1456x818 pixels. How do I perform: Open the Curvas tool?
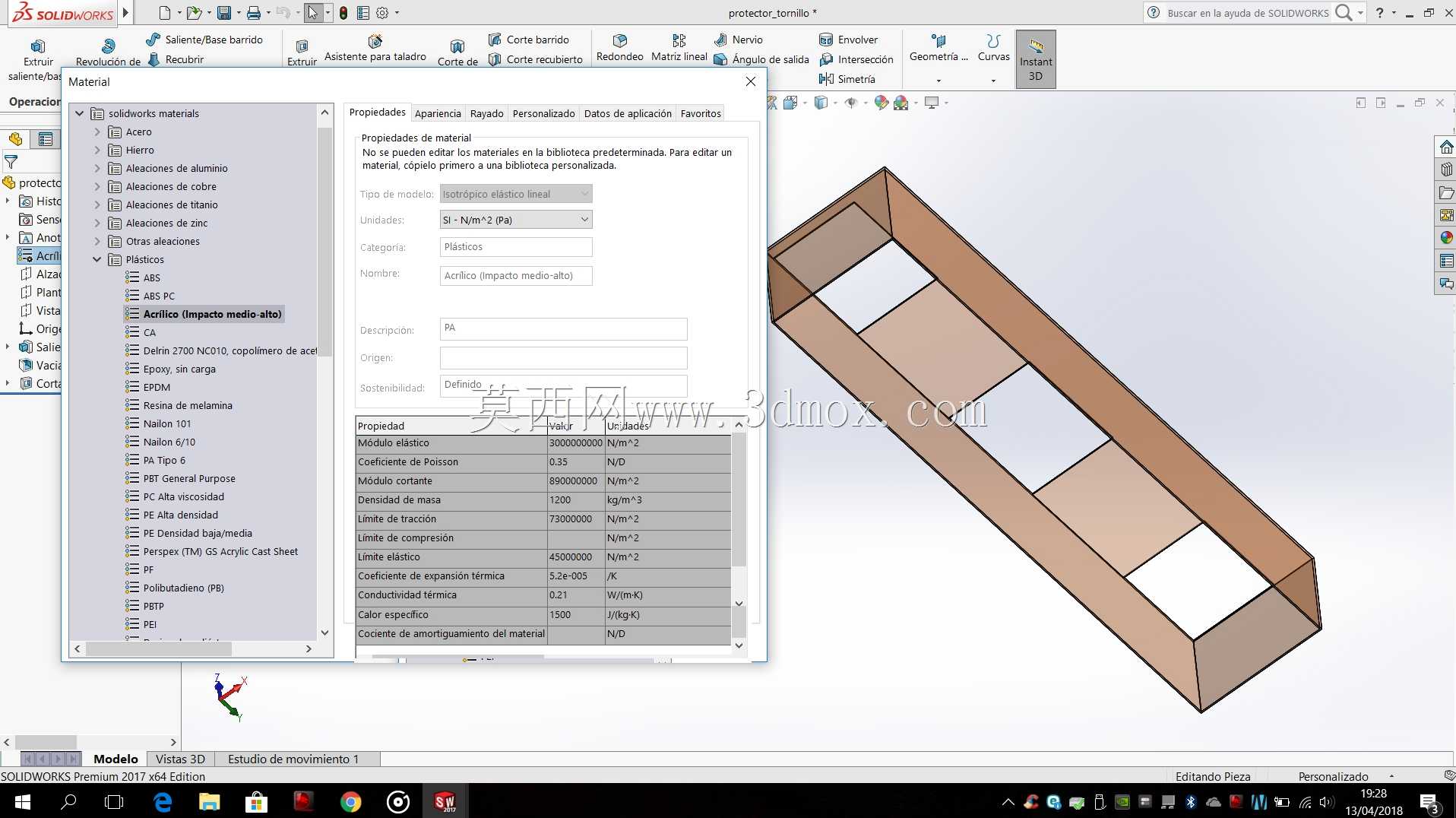tap(994, 48)
